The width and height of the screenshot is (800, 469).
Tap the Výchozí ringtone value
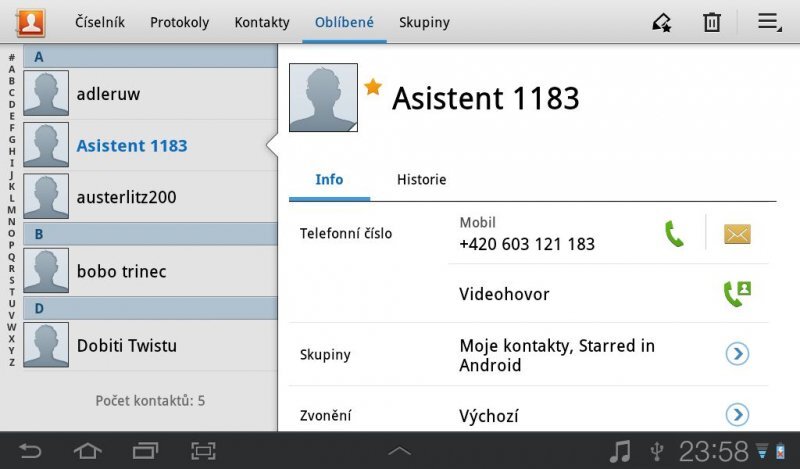[489, 416]
